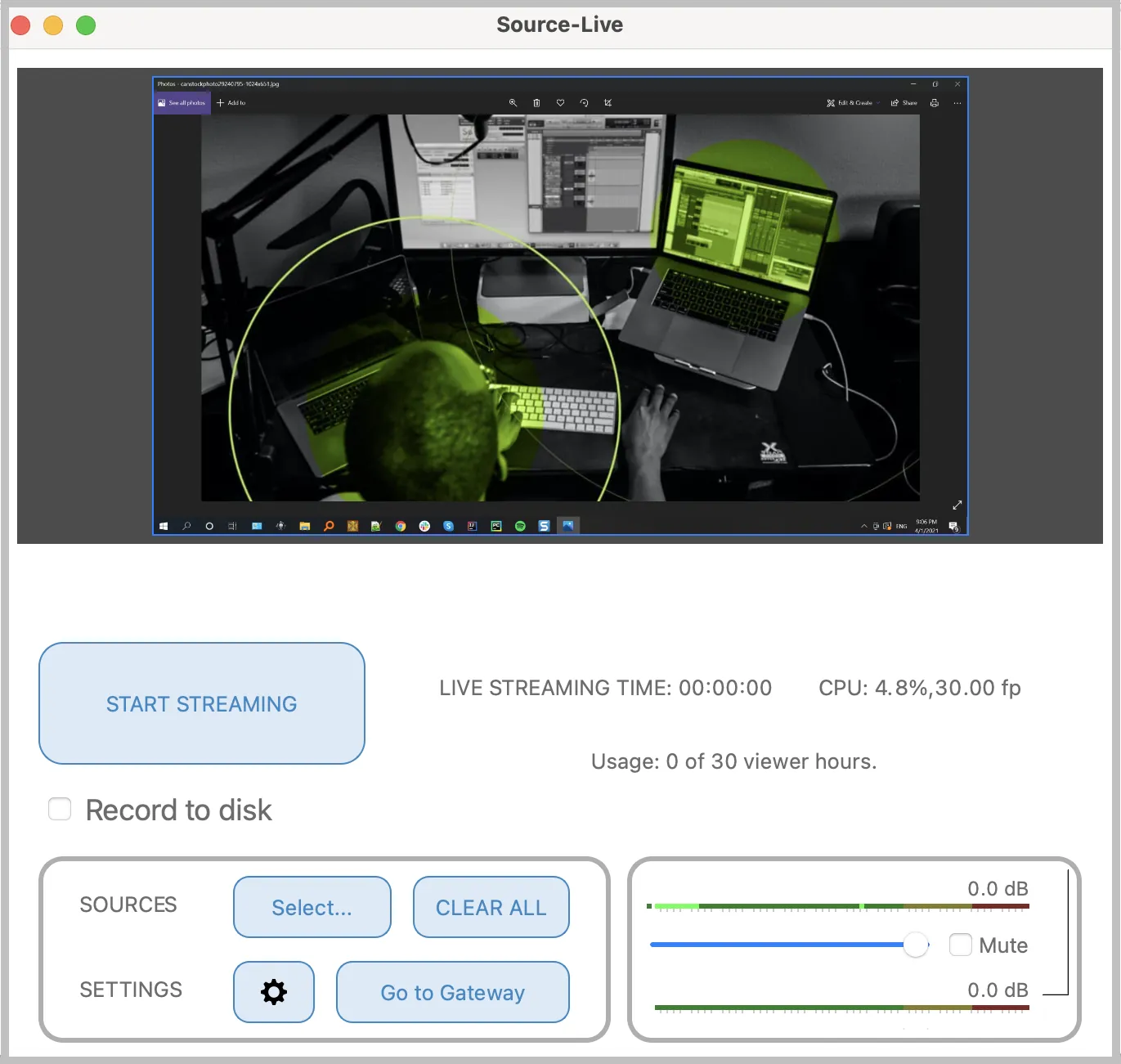Click the upper 0.0 dB value
Image resolution: width=1121 pixels, height=1064 pixels.
(998, 889)
